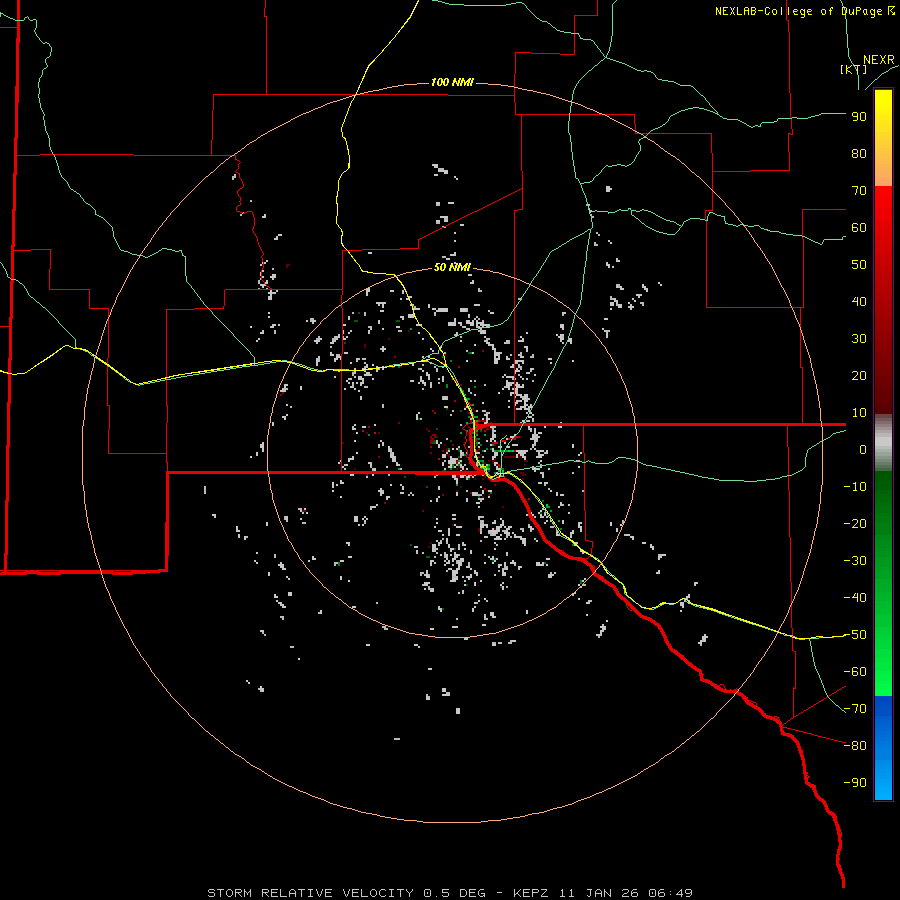Click the -10 value on velocity scale
Screen dimensions: 900x900
point(855,487)
